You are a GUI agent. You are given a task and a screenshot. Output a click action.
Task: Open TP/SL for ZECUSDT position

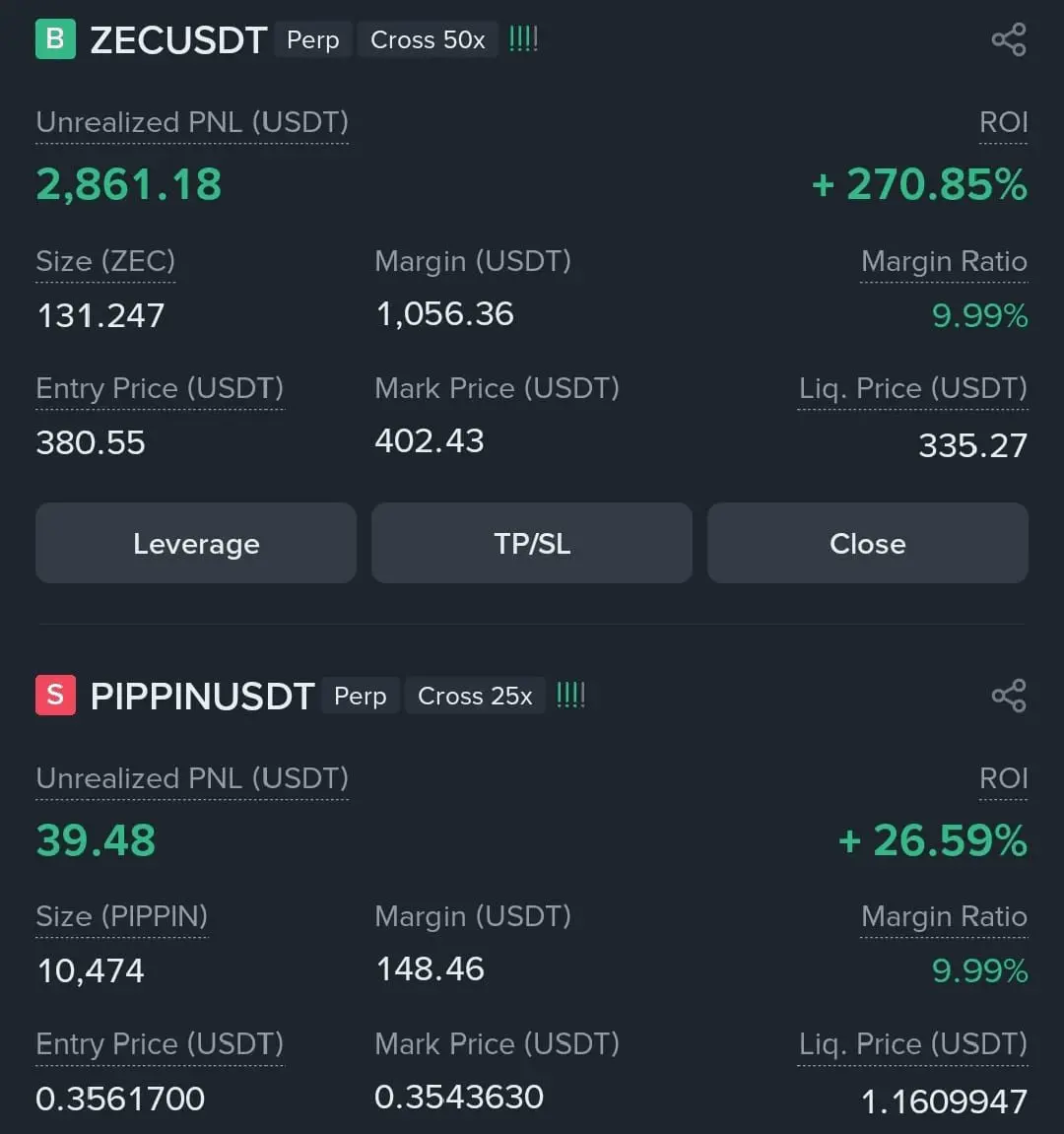[x=532, y=543]
